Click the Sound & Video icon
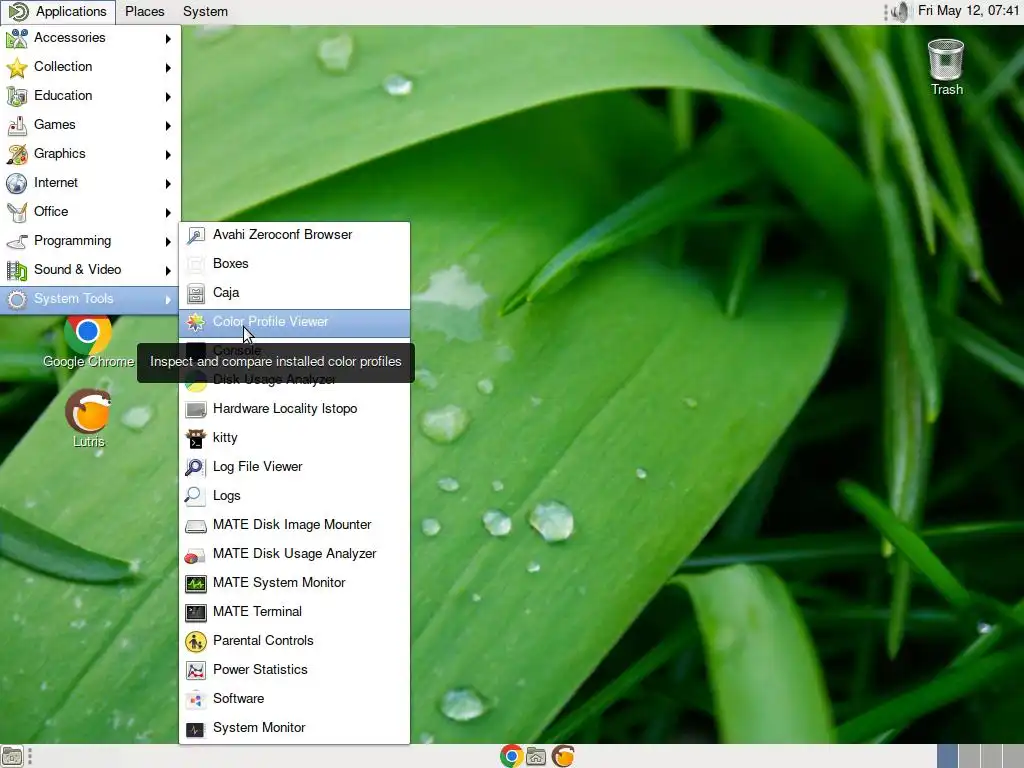Image resolution: width=1024 pixels, height=768 pixels. (x=17, y=270)
